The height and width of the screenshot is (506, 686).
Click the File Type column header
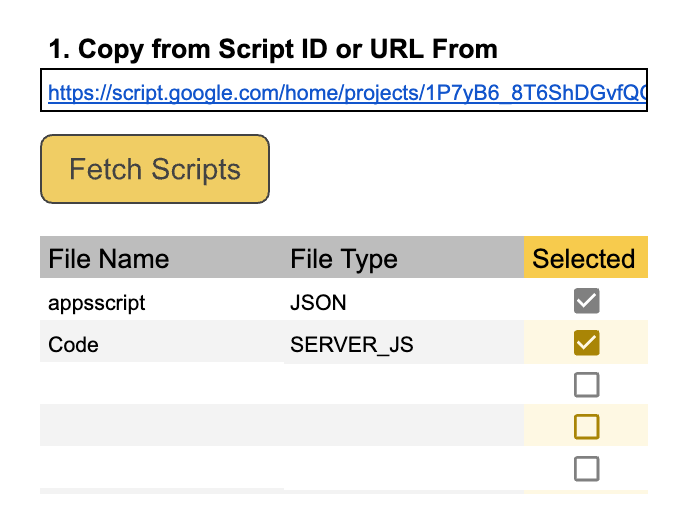(x=344, y=259)
